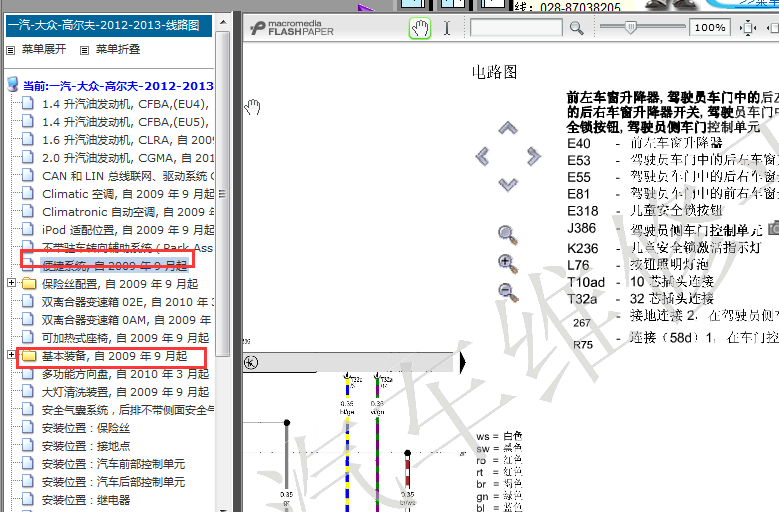Image resolution: width=779 pixels, height=512 pixels.
Task: Open 双离合器变速箱 0AM document
Action: coord(126,320)
